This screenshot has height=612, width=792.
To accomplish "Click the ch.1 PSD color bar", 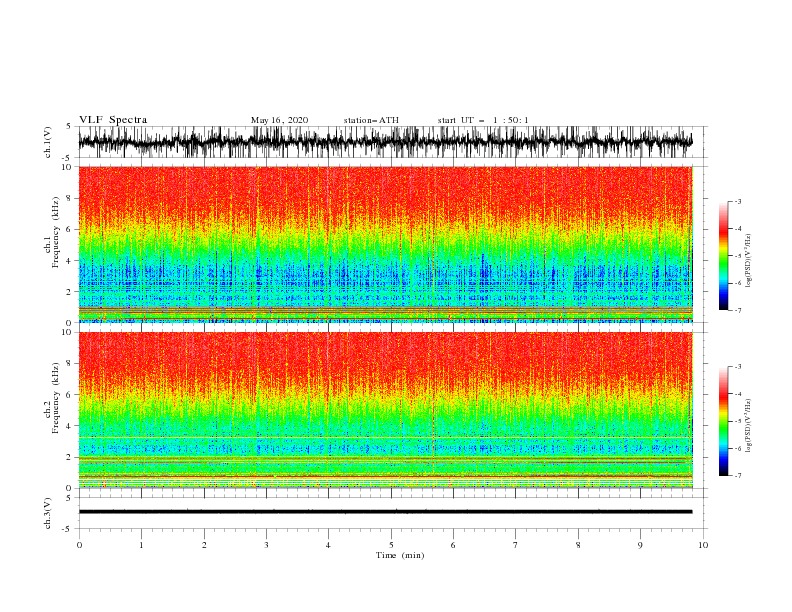I will coord(723,256).
